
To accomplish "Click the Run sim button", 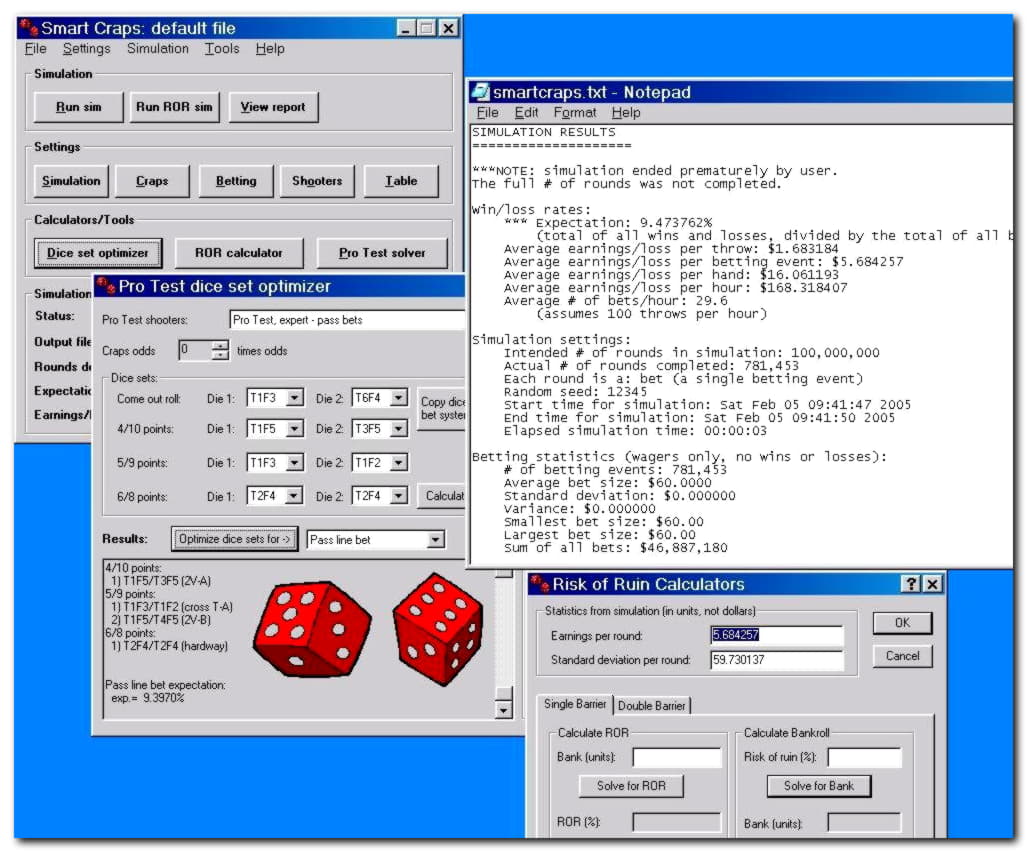I will pos(79,107).
